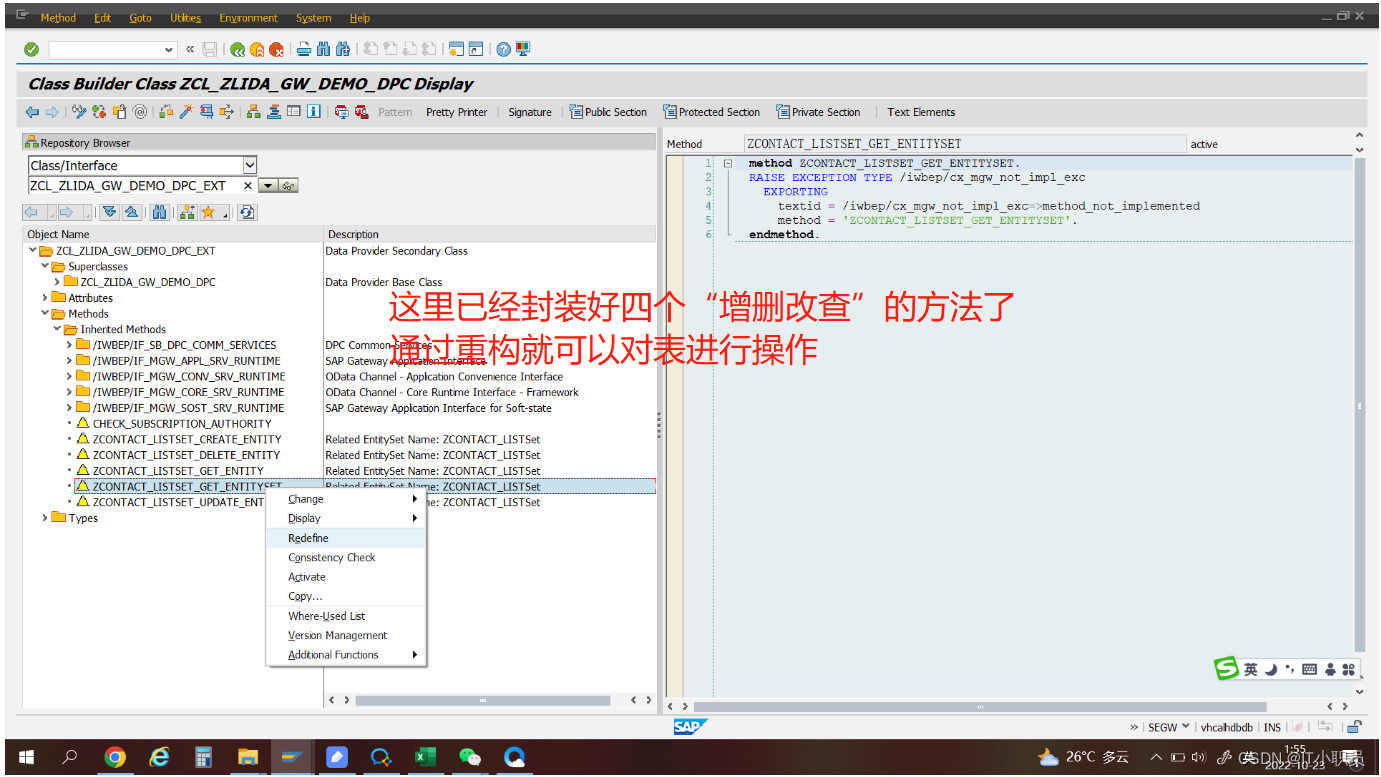The height and width of the screenshot is (777, 1381).
Task: Click the Public Section button
Action: coord(608,112)
